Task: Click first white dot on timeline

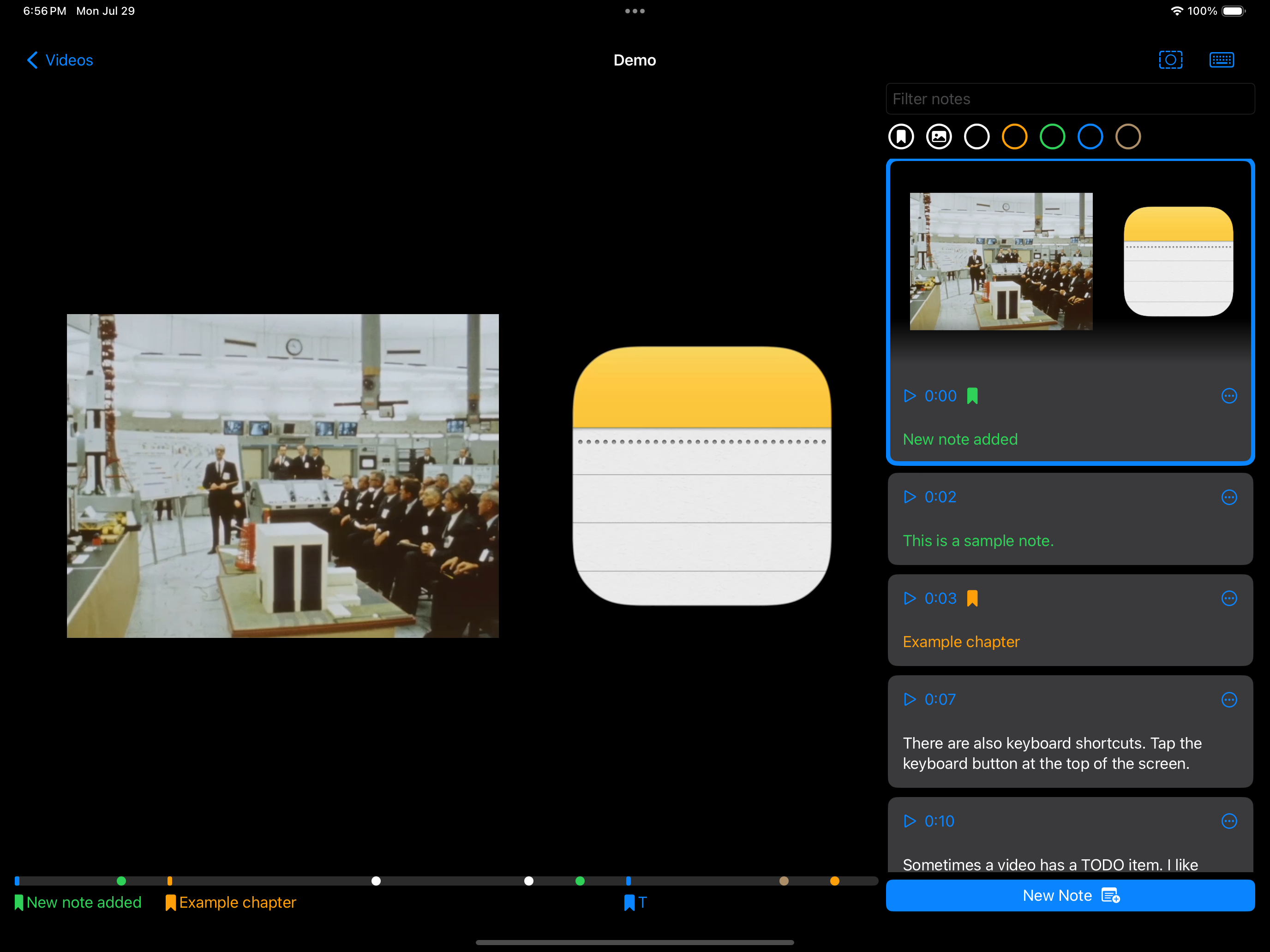Action: click(376, 881)
